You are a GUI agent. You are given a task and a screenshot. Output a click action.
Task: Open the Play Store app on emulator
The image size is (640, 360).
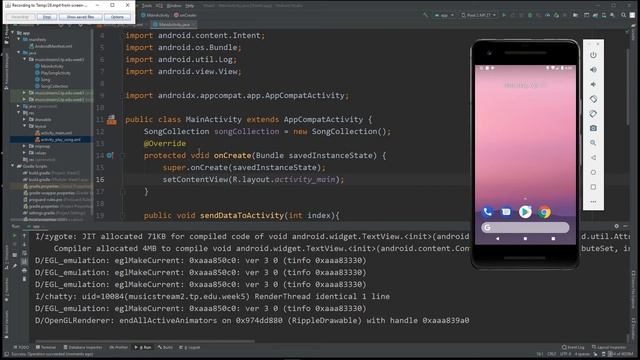pyautogui.click(x=525, y=212)
